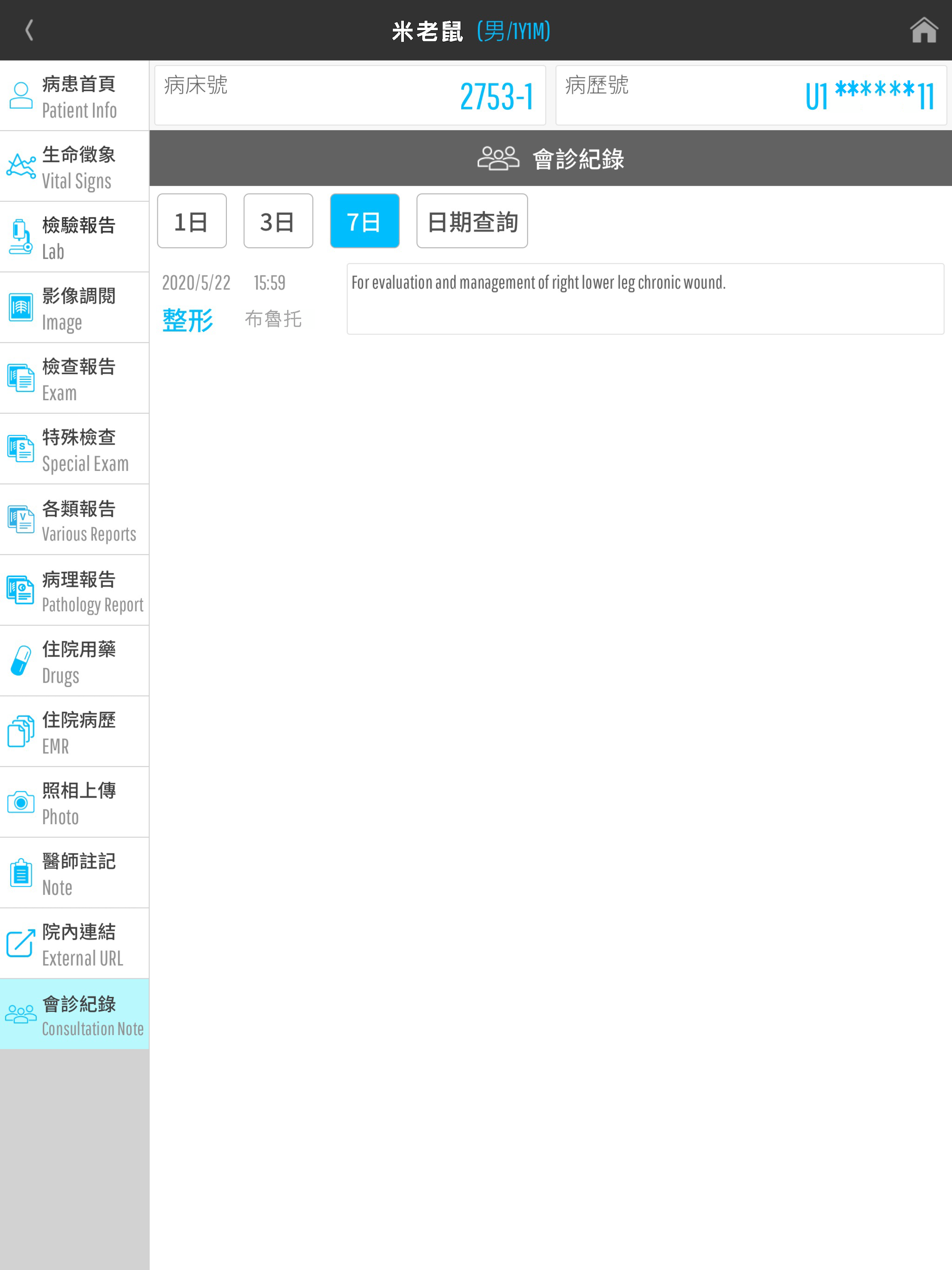Open 特殊檢查 Special Exam menu
Image resolution: width=952 pixels, height=1270 pixels.
pyautogui.click(x=75, y=449)
